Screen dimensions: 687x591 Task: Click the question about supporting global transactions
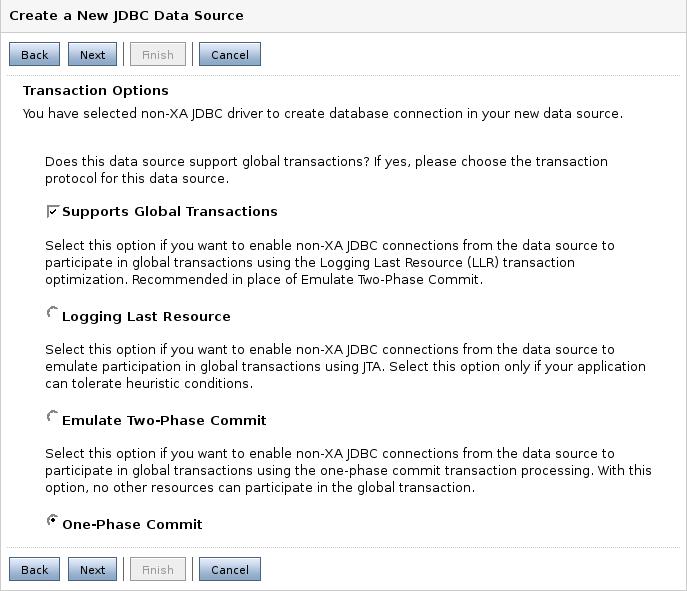coord(326,170)
